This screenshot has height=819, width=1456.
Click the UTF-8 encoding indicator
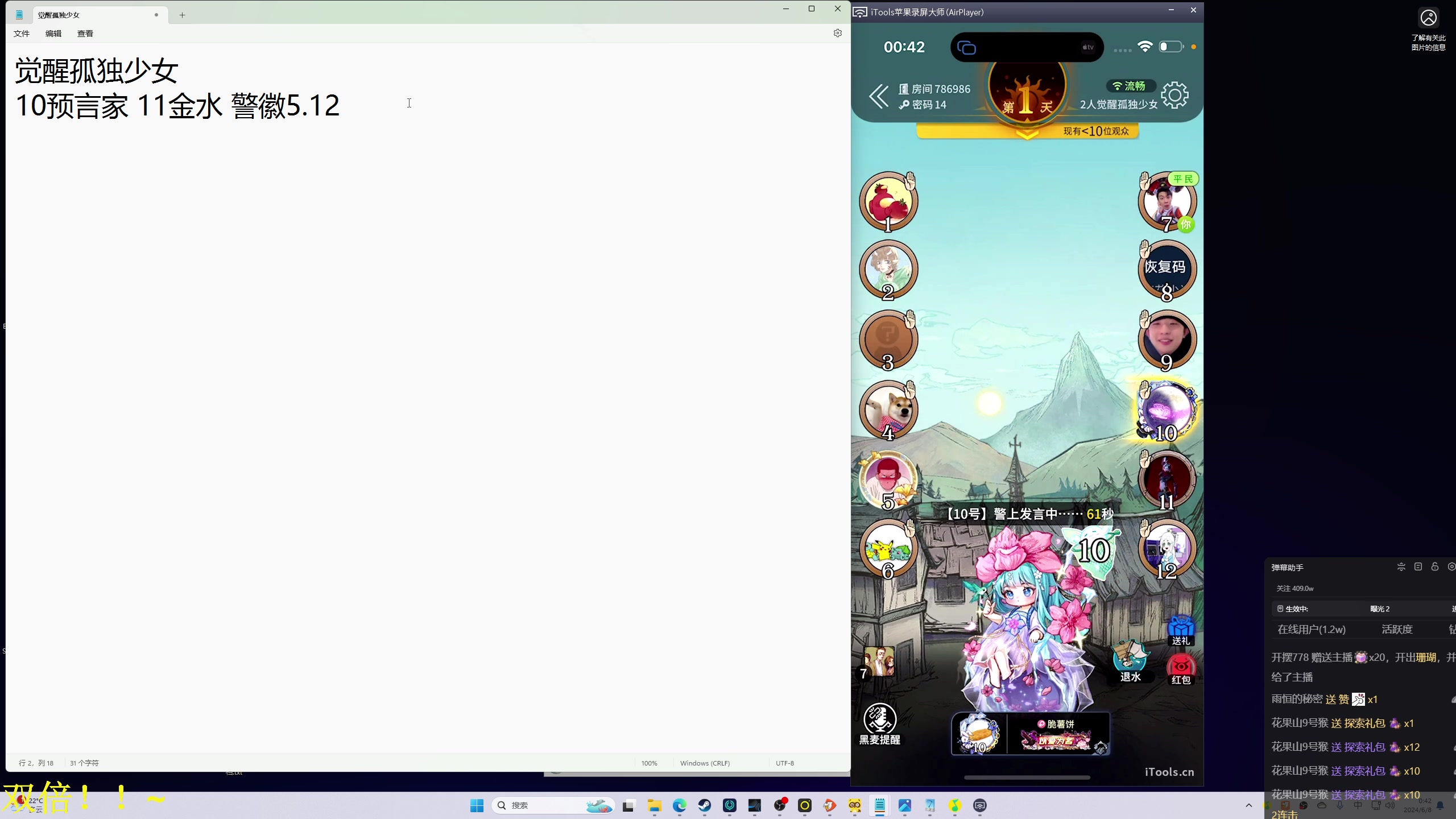[785, 763]
